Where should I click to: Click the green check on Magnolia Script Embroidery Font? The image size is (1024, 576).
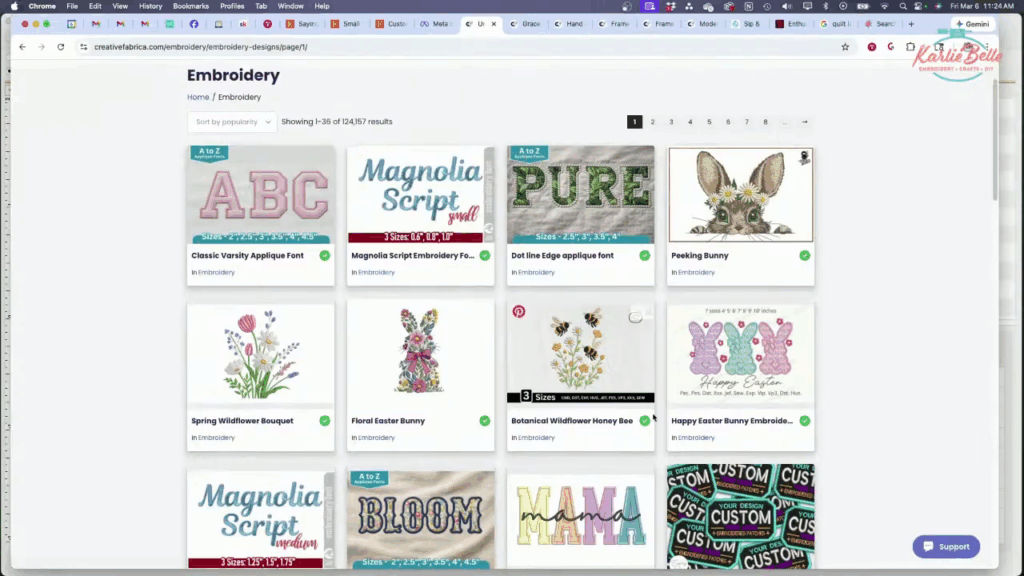485,255
